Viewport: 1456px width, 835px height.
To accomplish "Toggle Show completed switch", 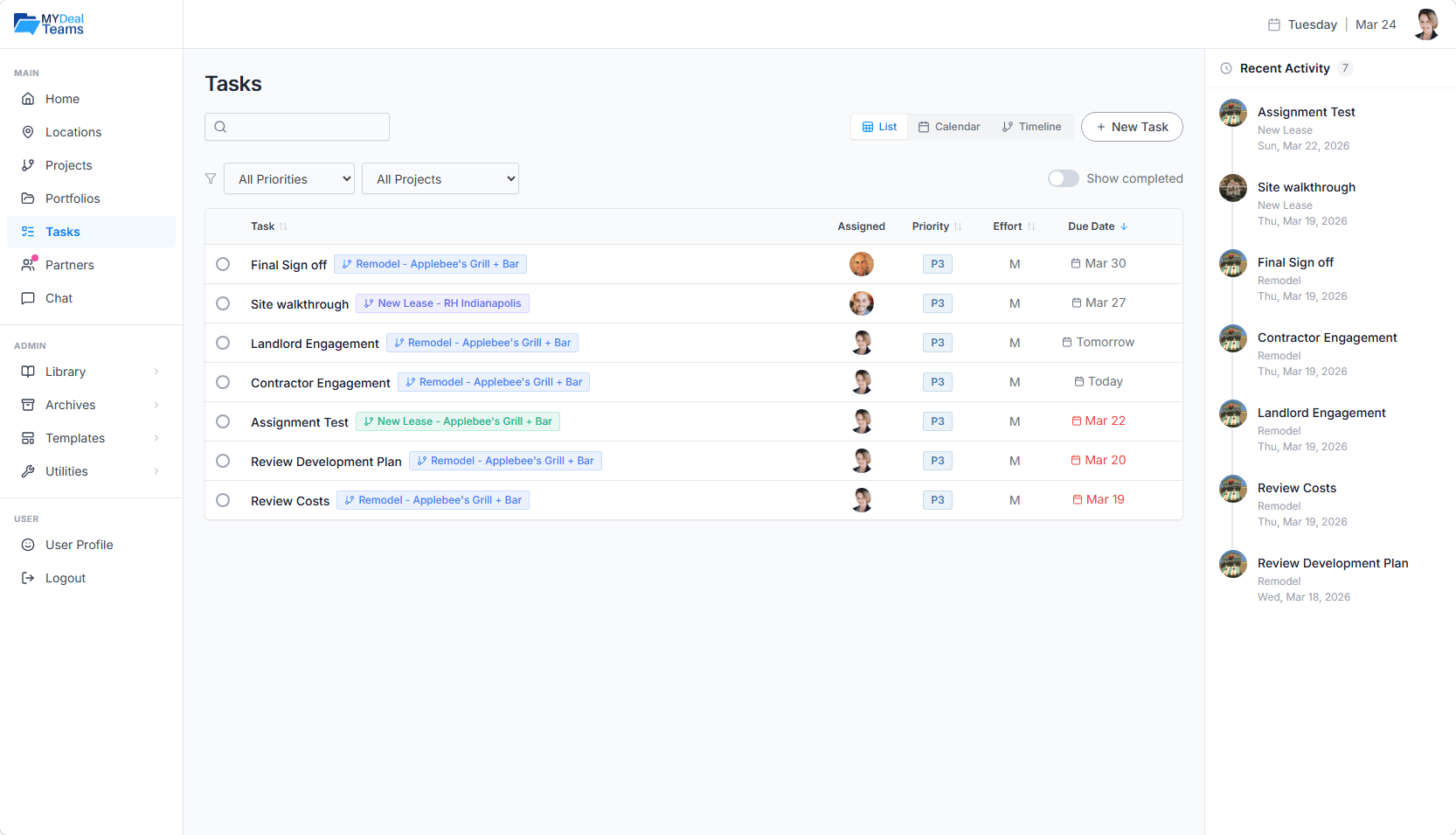I will pos(1064,178).
